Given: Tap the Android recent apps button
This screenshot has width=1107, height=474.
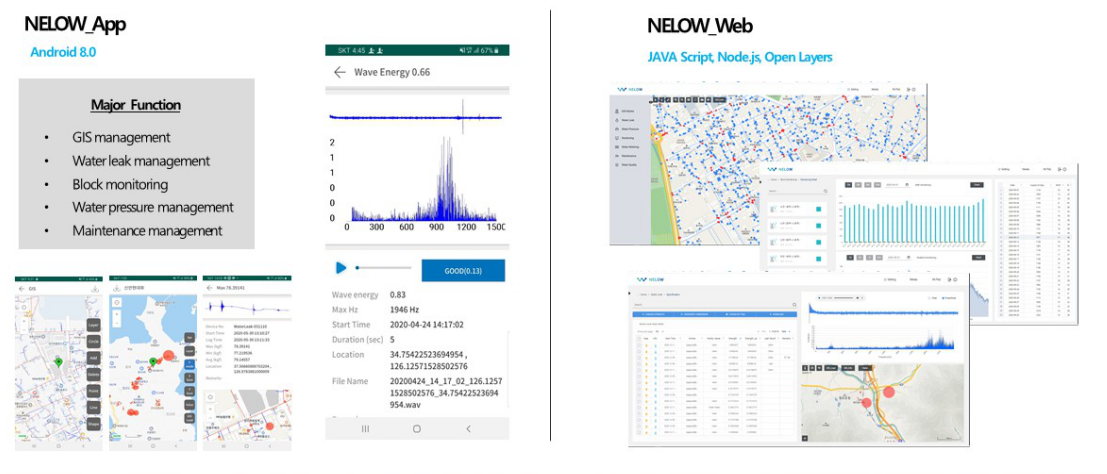Looking at the screenshot, I should (x=364, y=428).
